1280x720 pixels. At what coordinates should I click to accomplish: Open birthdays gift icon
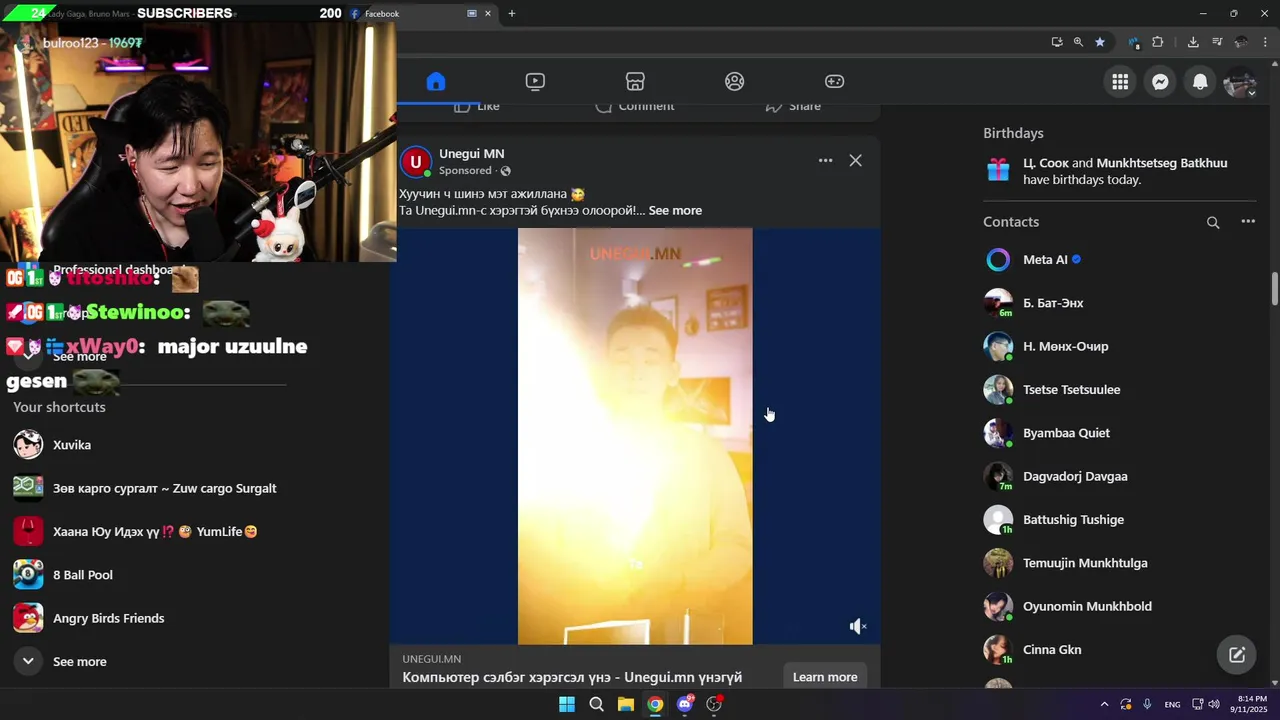coord(998,170)
